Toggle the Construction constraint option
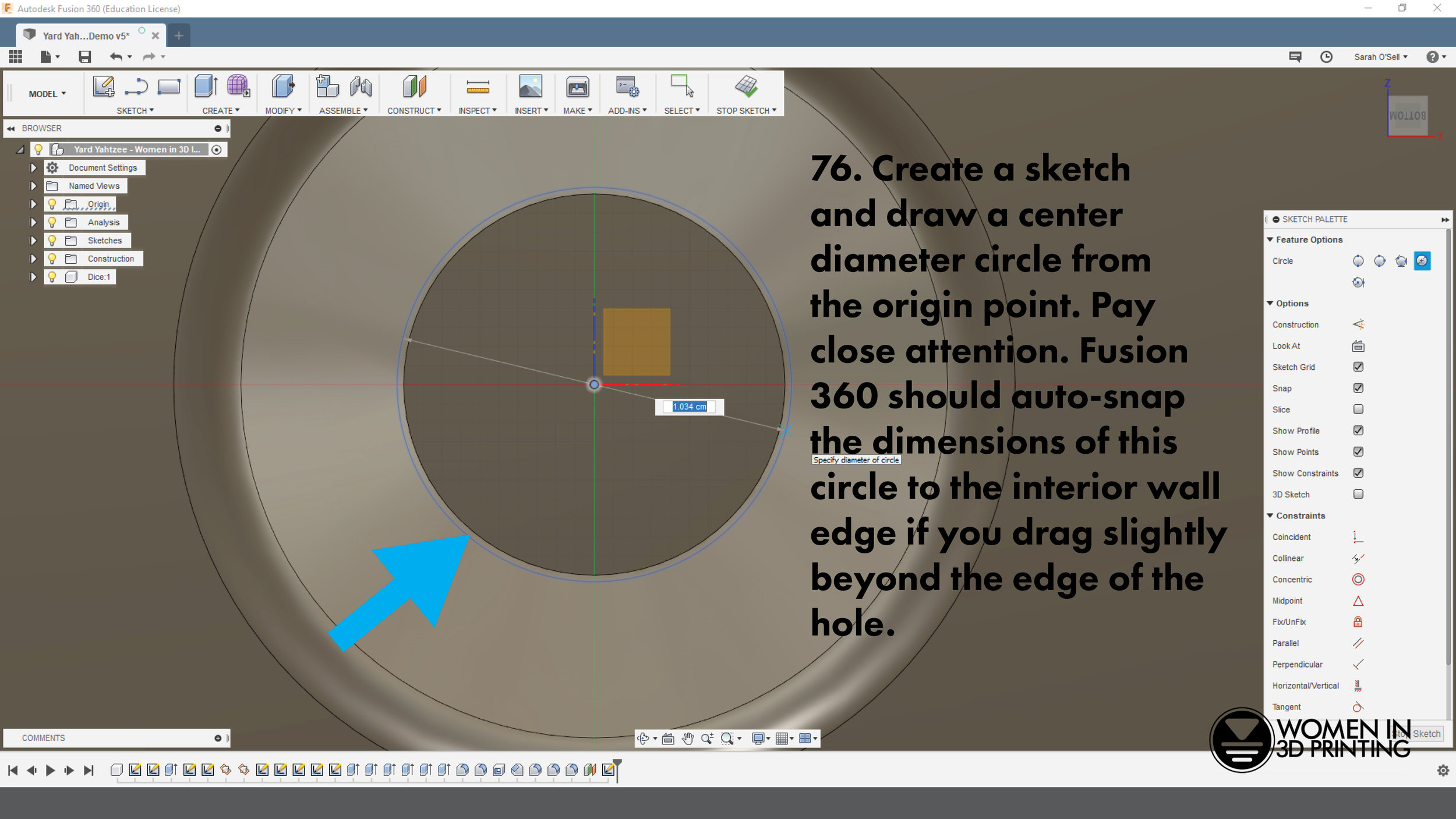Viewport: 1456px width, 819px height. pyautogui.click(x=1358, y=323)
